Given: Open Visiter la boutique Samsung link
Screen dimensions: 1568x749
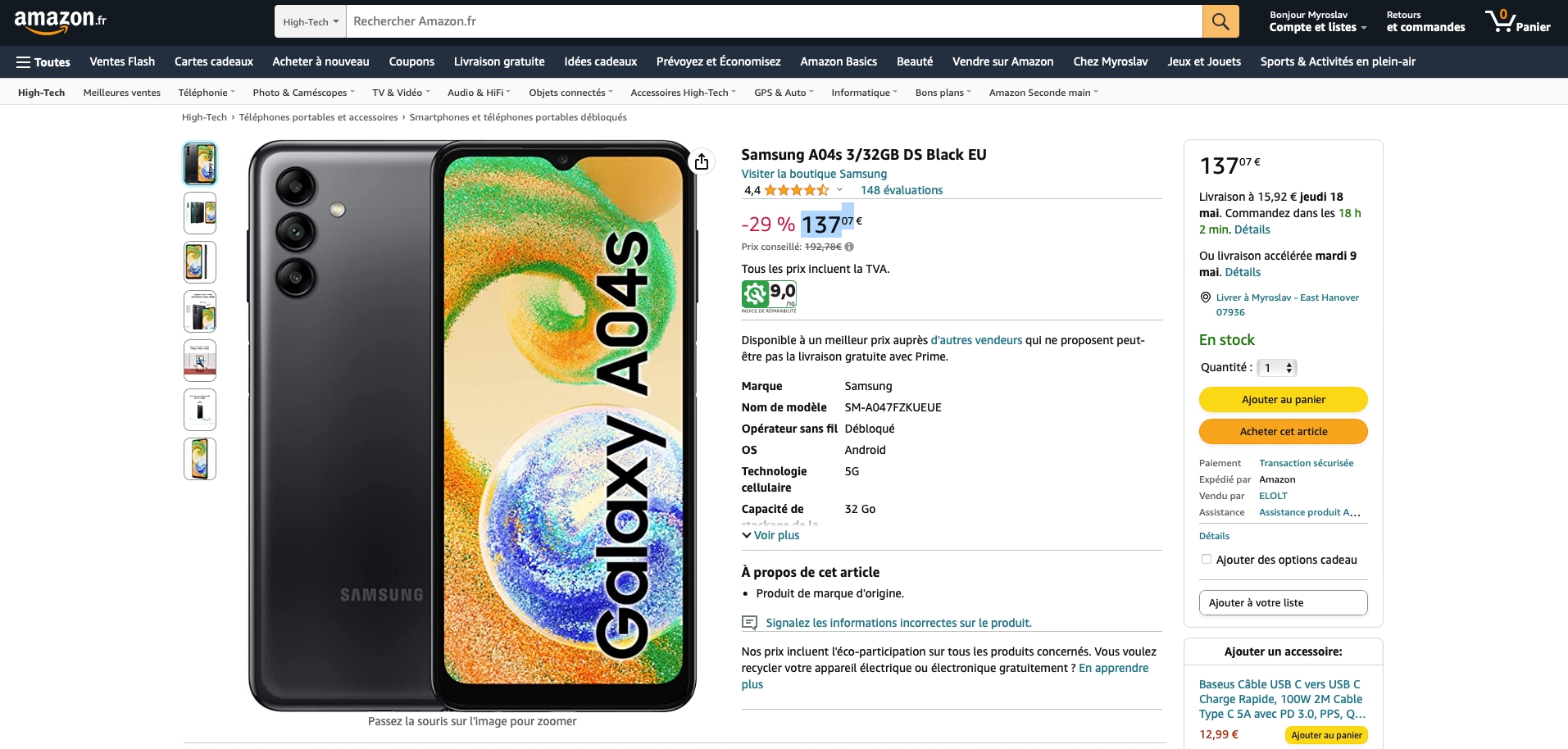Looking at the screenshot, I should 814,174.
